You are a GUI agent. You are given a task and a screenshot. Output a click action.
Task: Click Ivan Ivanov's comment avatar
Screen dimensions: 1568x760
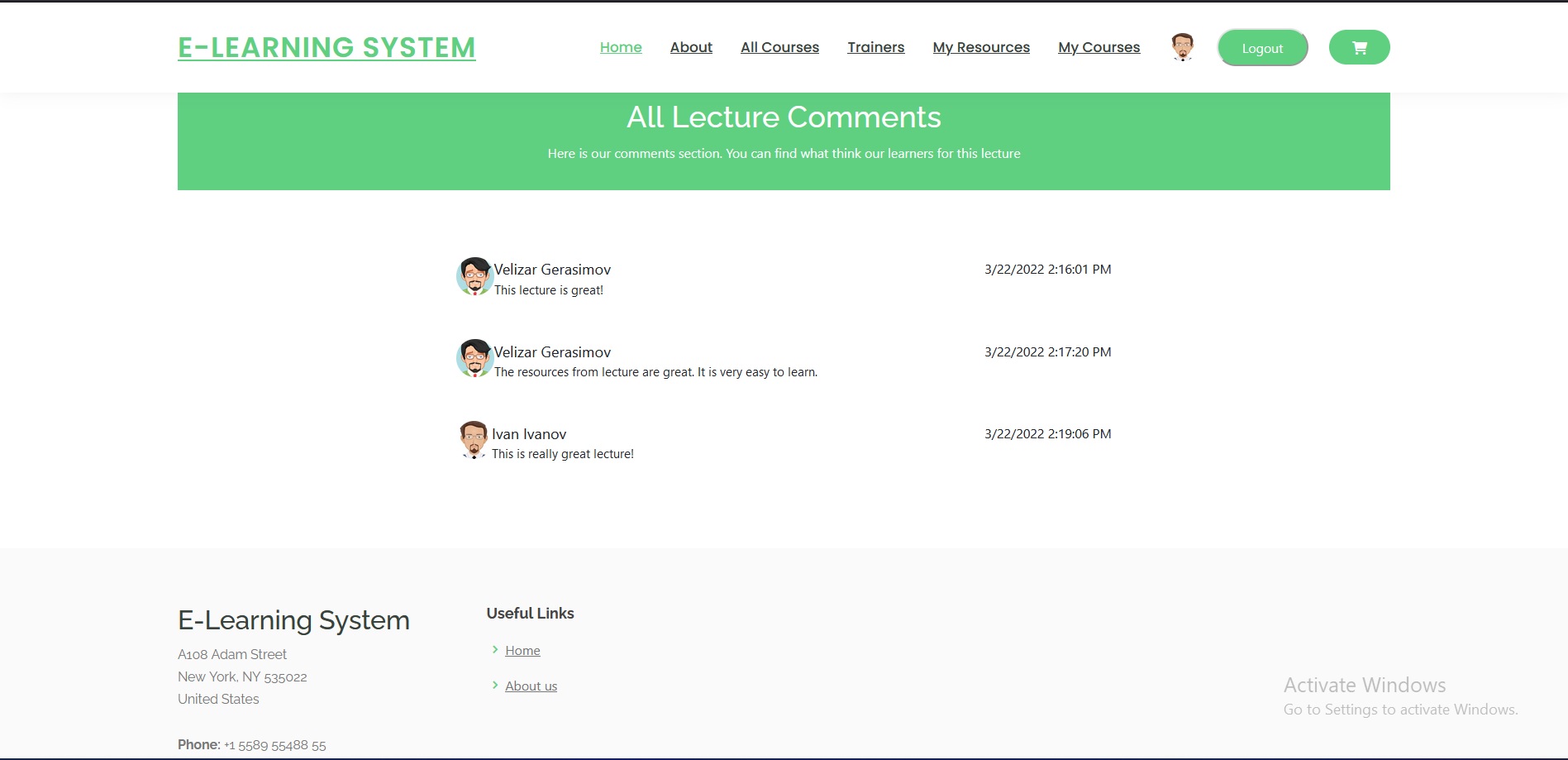pyautogui.click(x=473, y=439)
